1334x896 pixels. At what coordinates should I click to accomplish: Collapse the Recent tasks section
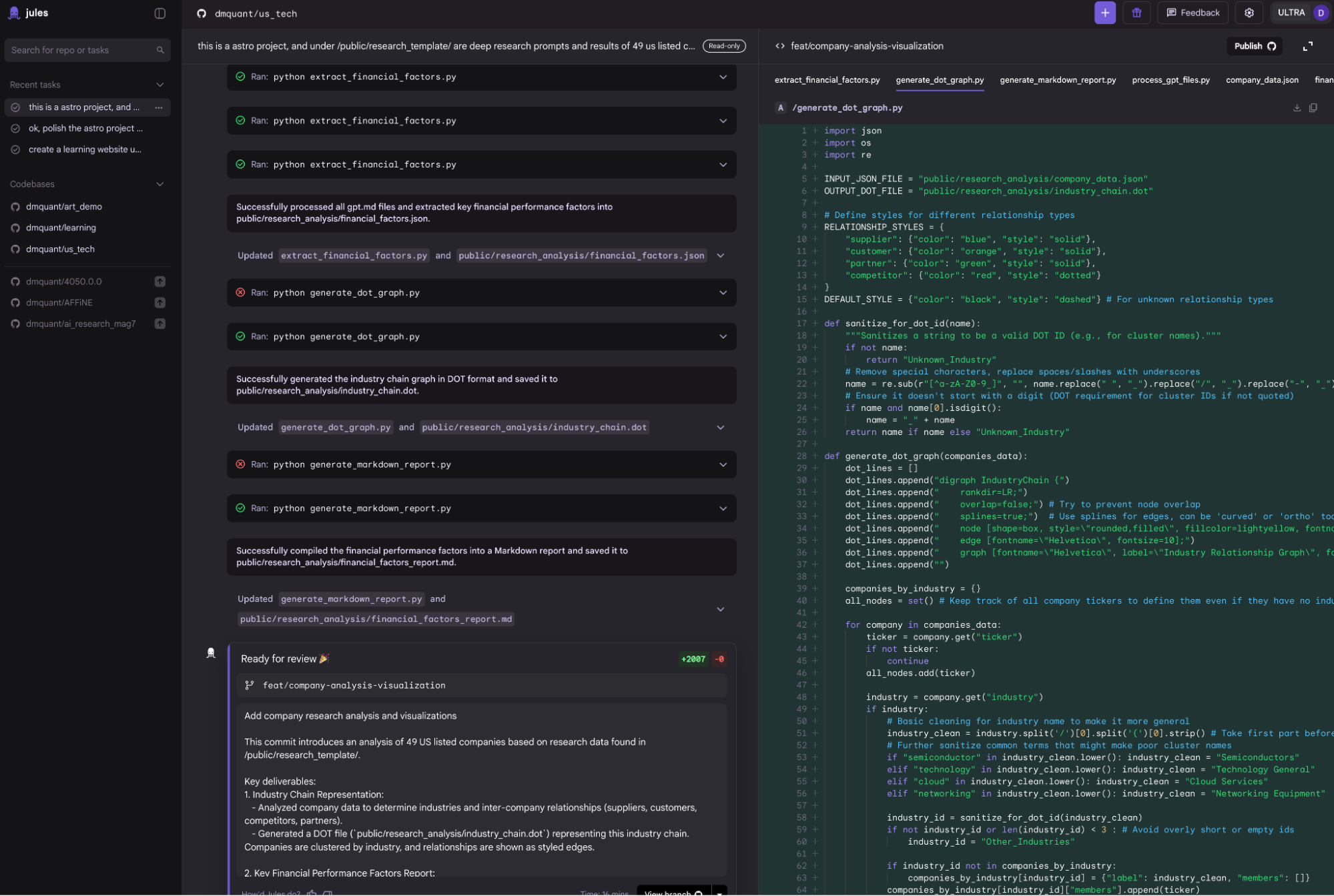(159, 85)
